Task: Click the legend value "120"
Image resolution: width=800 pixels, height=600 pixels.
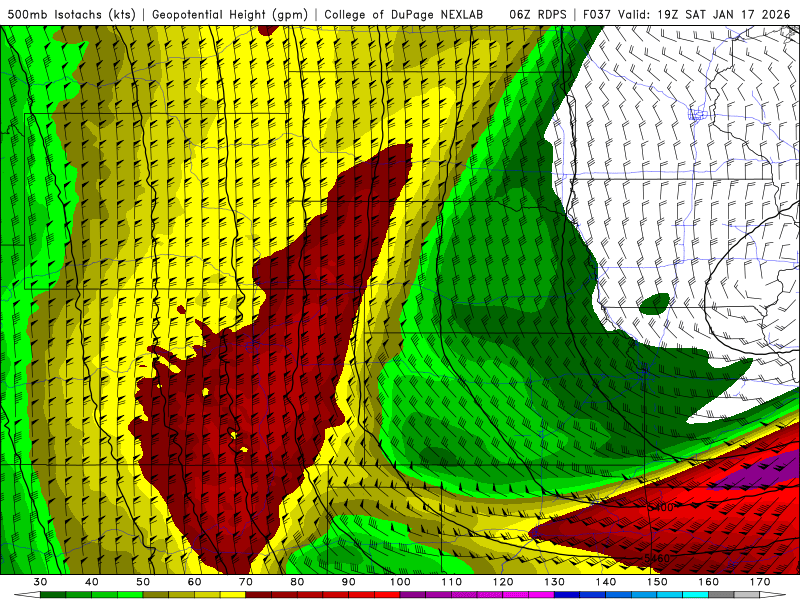Action: click(x=503, y=582)
